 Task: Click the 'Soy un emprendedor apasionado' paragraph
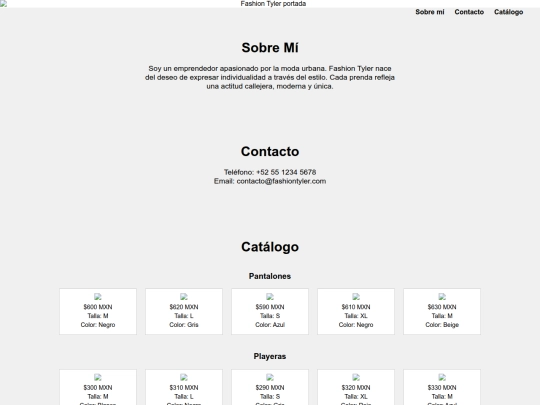click(270, 77)
